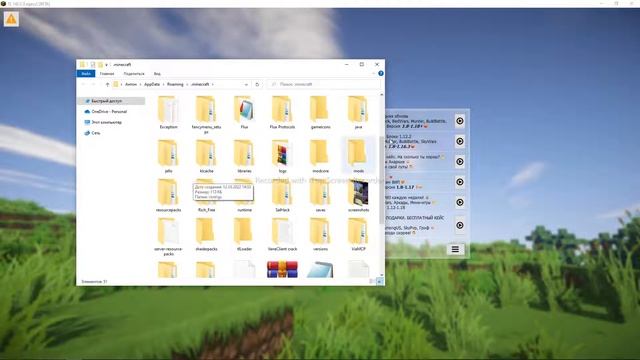
Task: Click the Explorer vertical scrollbar
Action: point(382,180)
